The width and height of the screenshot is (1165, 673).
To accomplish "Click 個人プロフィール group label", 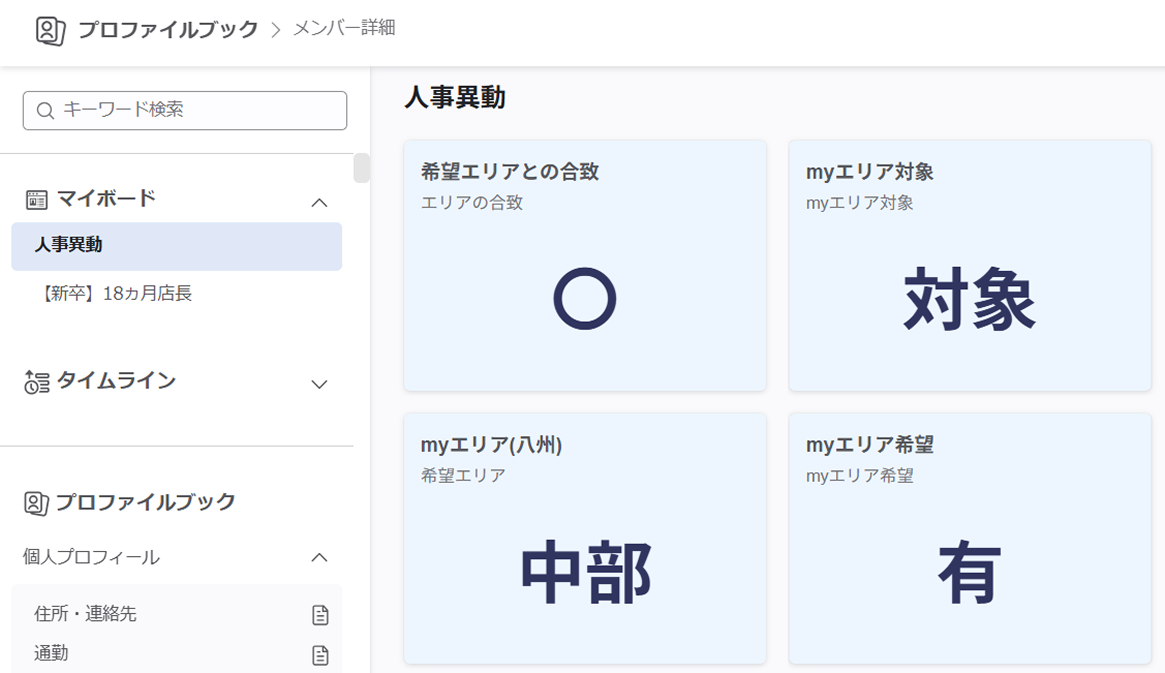I will 91,557.
